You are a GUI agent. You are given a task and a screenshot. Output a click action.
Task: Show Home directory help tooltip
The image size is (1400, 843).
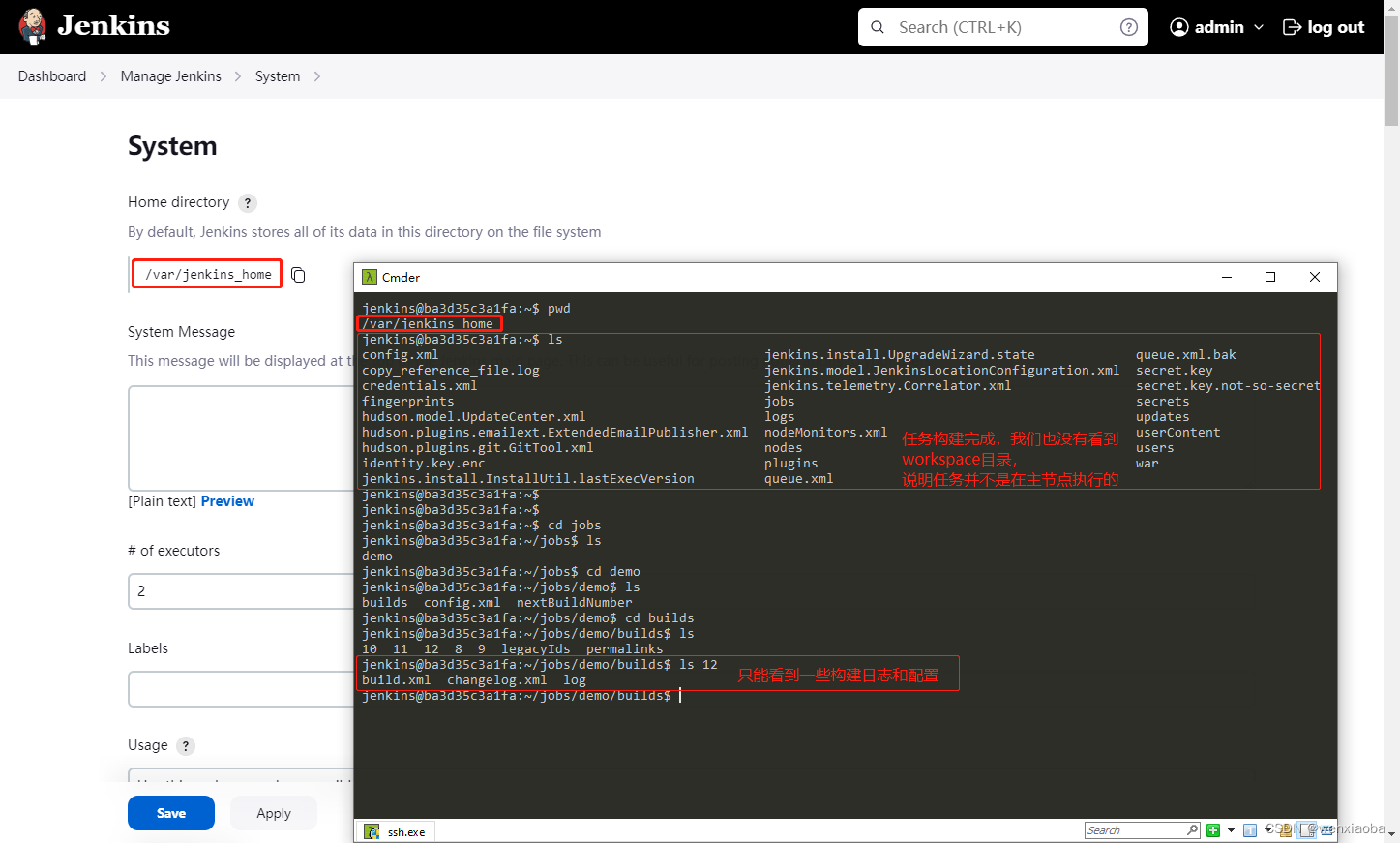248,203
